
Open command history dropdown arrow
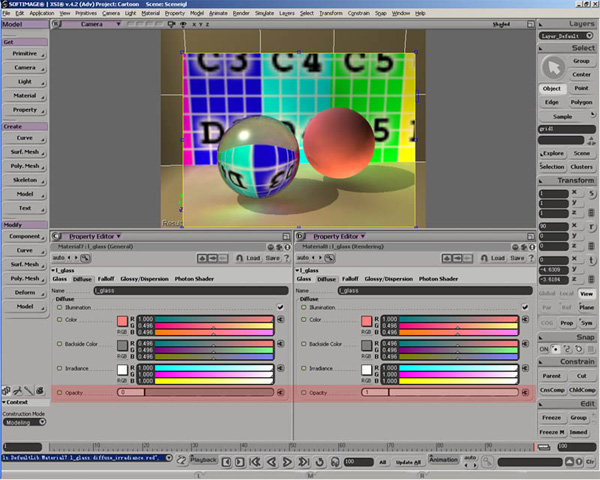click(169, 458)
